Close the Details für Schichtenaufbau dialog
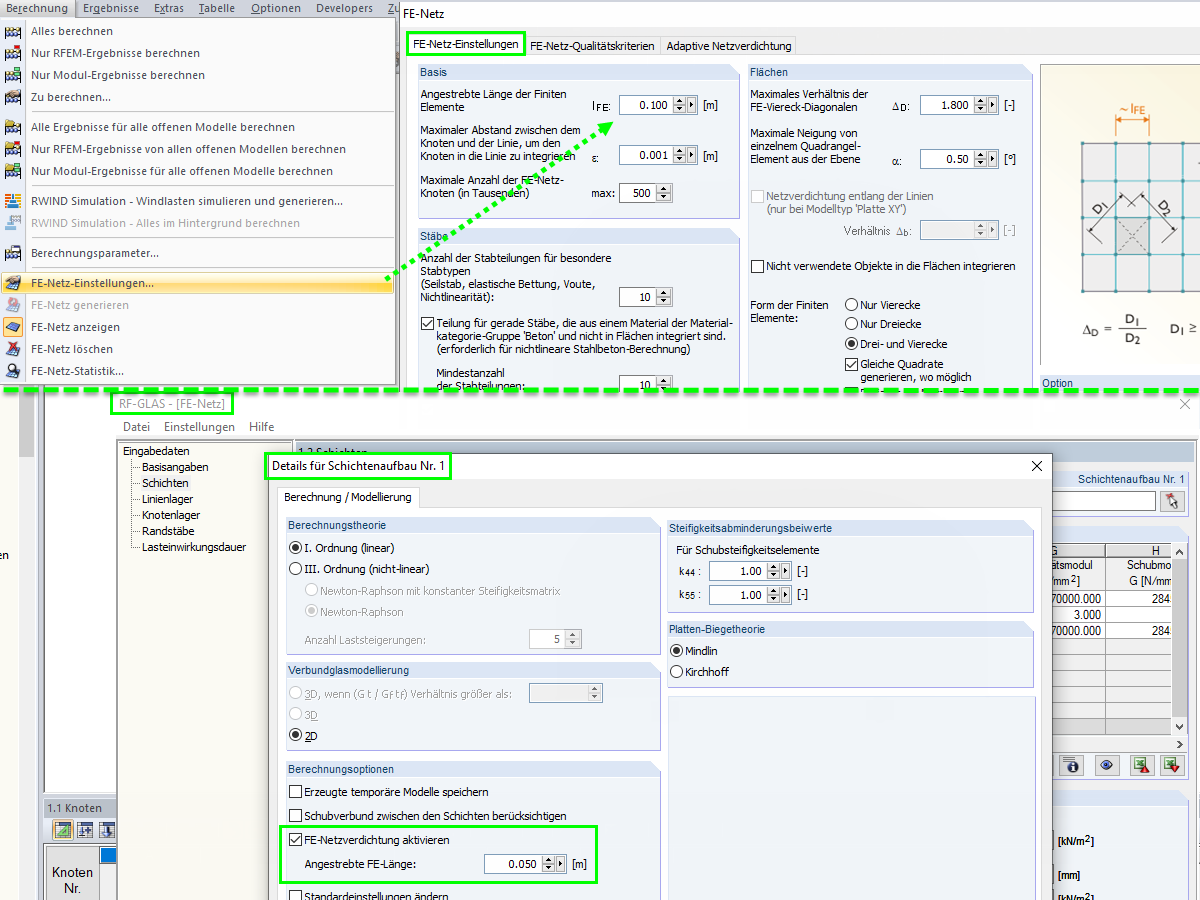The image size is (1200, 900). (x=1037, y=466)
